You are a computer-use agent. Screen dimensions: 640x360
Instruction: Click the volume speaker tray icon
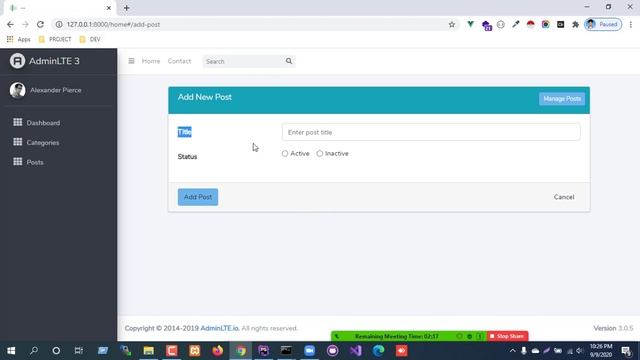pyautogui.click(x=580, y=351)
